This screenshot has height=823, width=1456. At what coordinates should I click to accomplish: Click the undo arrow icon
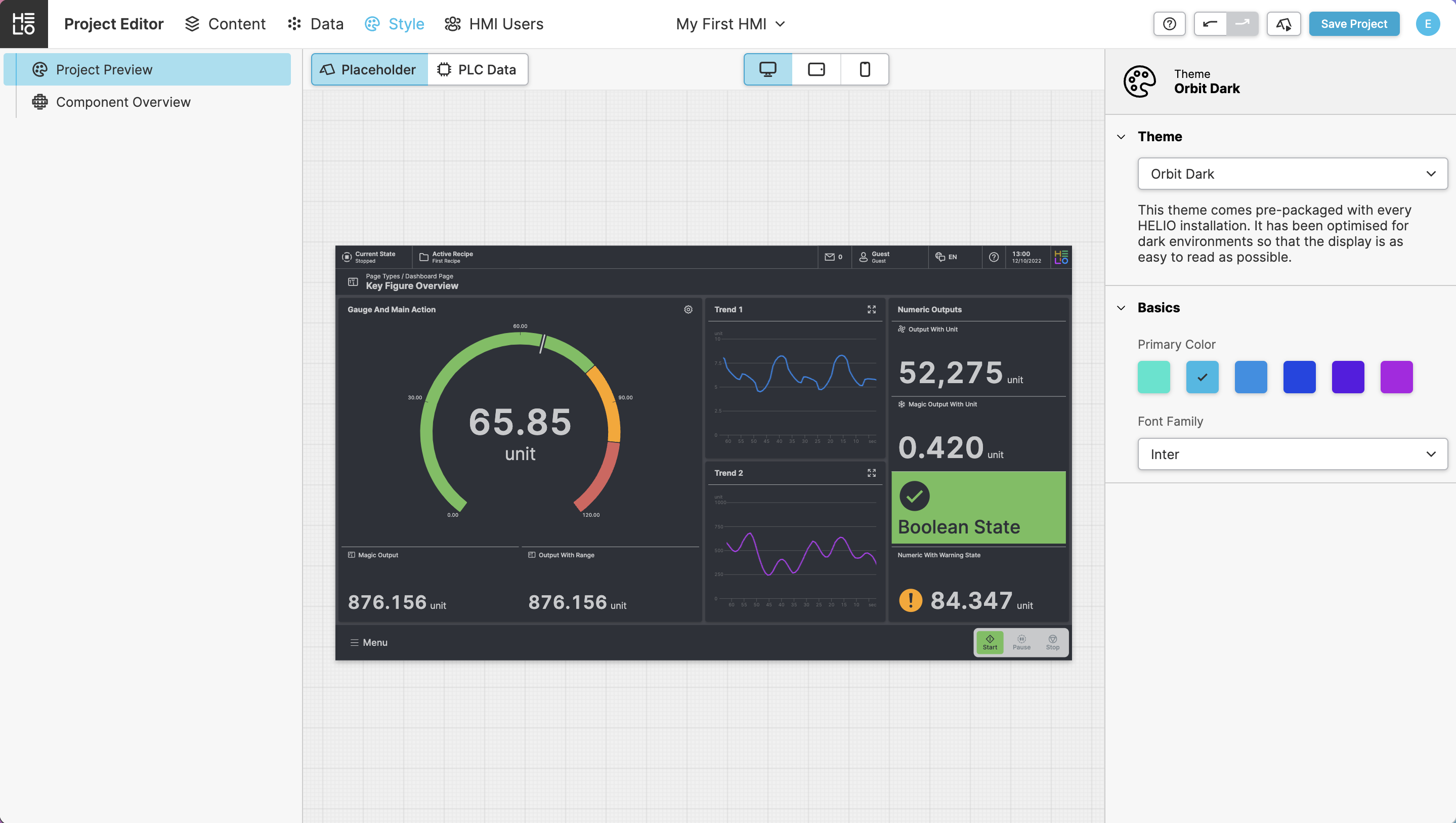tap(1210, 24)
